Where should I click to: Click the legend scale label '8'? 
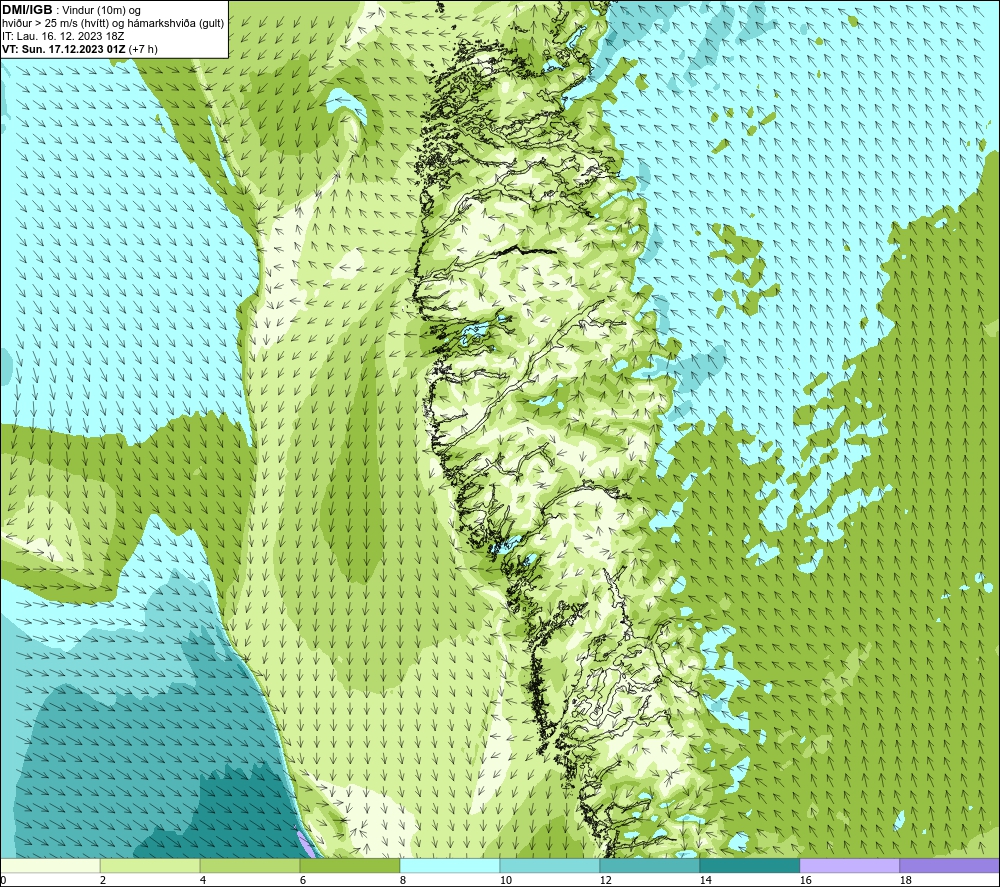[402, 881]
